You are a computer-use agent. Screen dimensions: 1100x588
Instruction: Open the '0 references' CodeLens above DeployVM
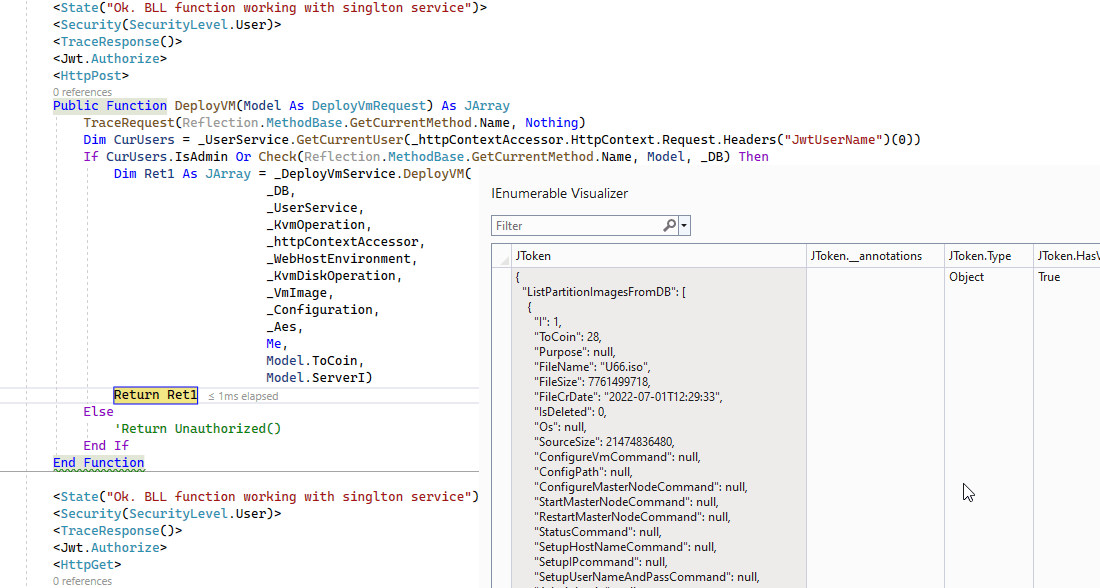(81, 91)
